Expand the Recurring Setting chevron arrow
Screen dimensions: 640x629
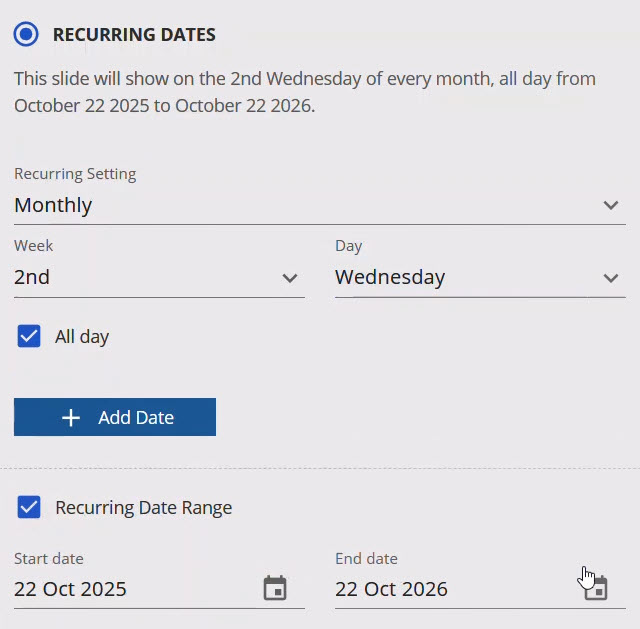[611, 205]
